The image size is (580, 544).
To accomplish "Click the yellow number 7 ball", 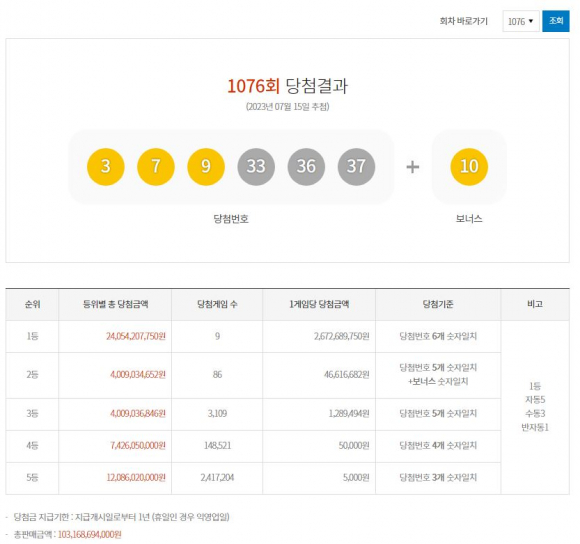I will [156, 166].
